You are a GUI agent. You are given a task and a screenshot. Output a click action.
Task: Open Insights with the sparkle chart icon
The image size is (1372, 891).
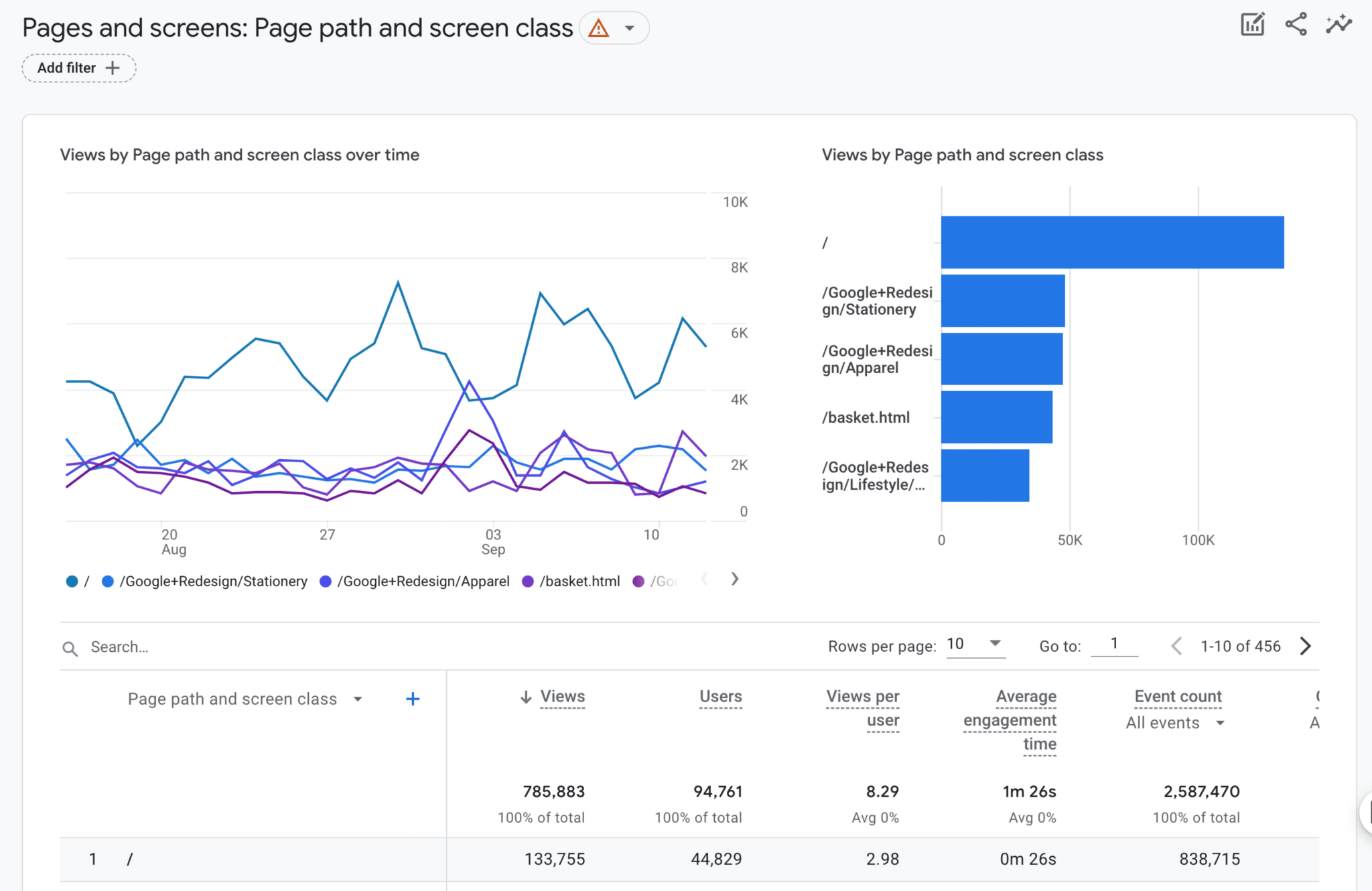(x=1339, y=24)
